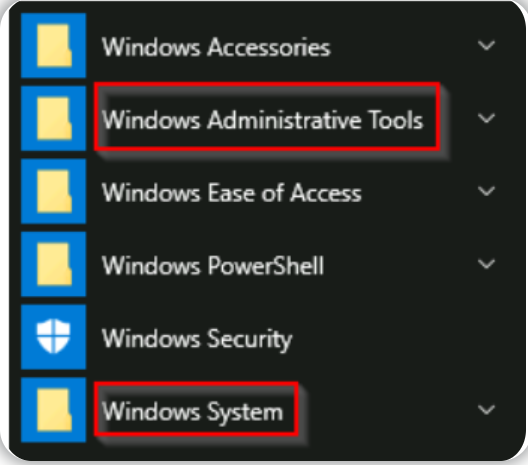Viewport: 528px width, 465px height.
Task: Expand the Windows Ease of Access chevron
Action: click(x=486, y=191)
